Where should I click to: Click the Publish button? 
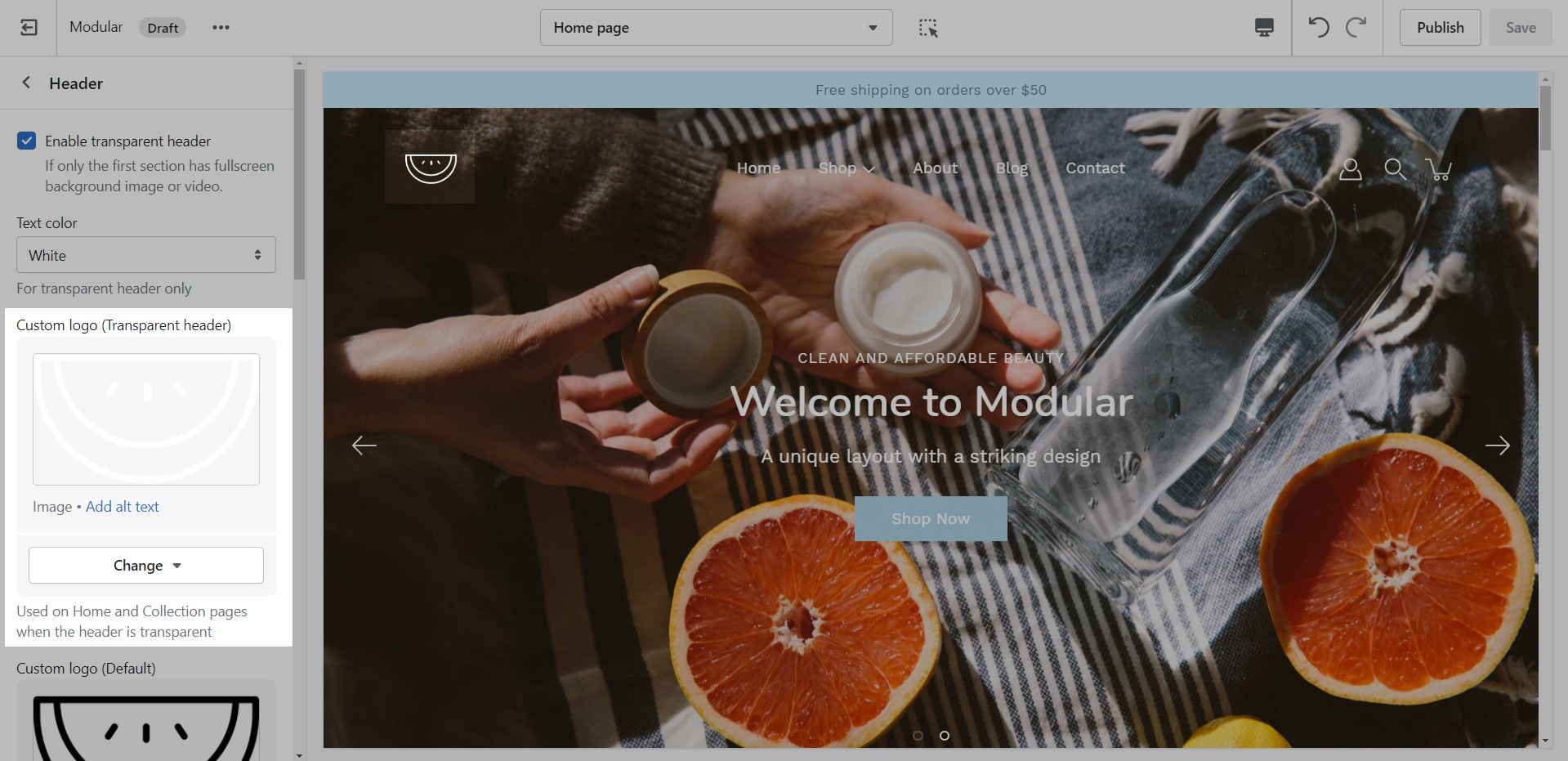pyautogui.click(x=1440, y=28)
